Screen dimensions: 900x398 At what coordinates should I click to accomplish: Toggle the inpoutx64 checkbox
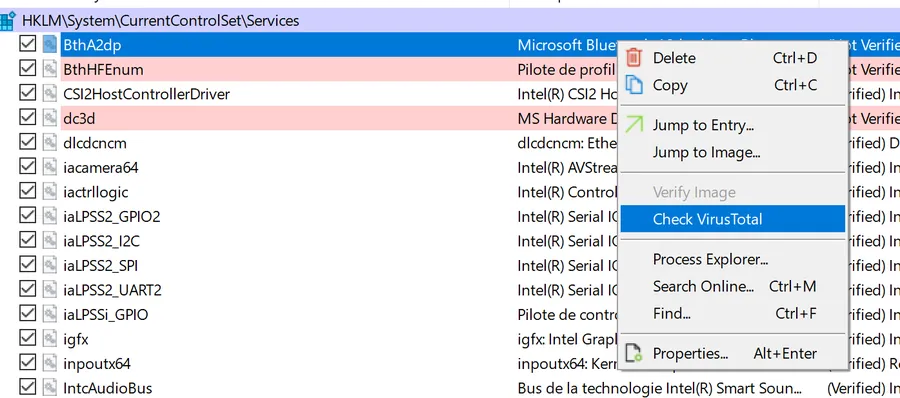(x=28, y=363)
